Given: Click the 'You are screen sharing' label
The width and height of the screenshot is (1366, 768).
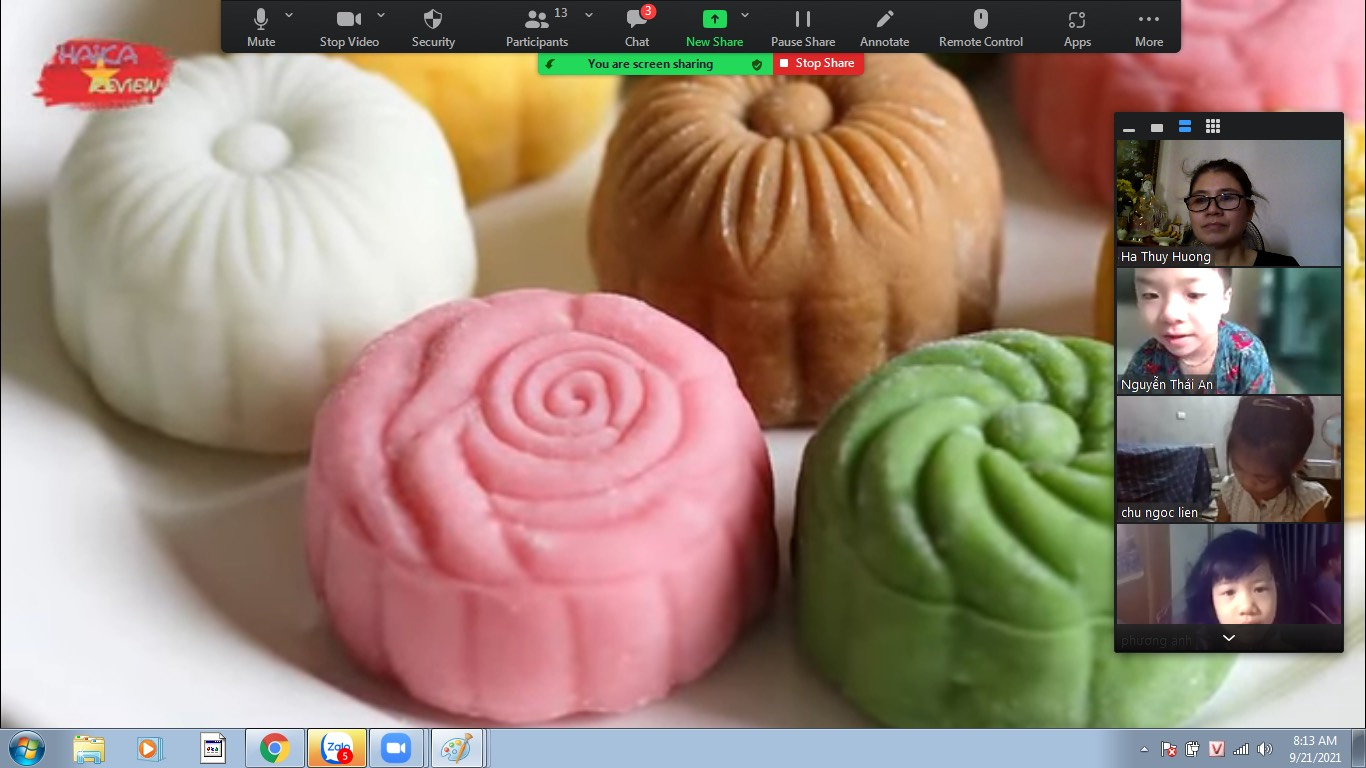Looking at the screenshot, I should tap(650, 64).
